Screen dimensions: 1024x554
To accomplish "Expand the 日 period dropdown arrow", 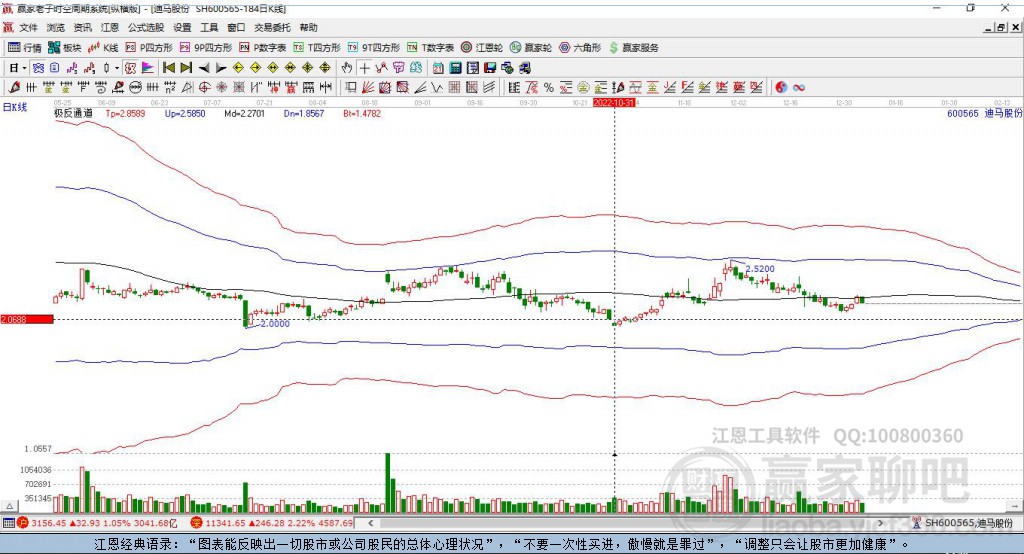I will 24,68.
